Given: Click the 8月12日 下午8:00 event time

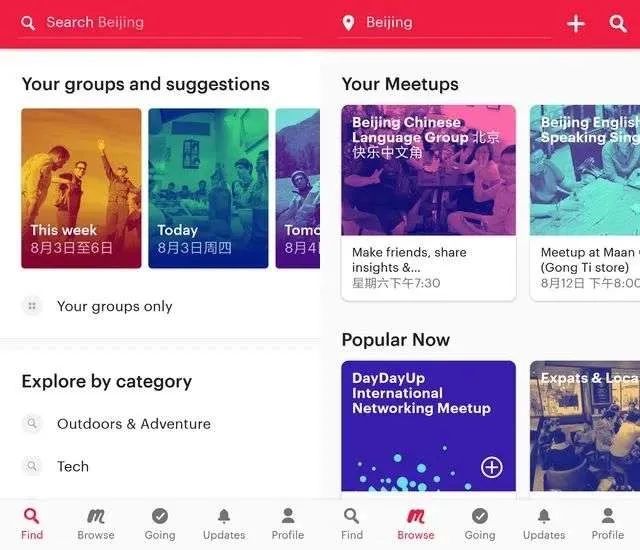Looking at the screenshot, I should point(590,283).
